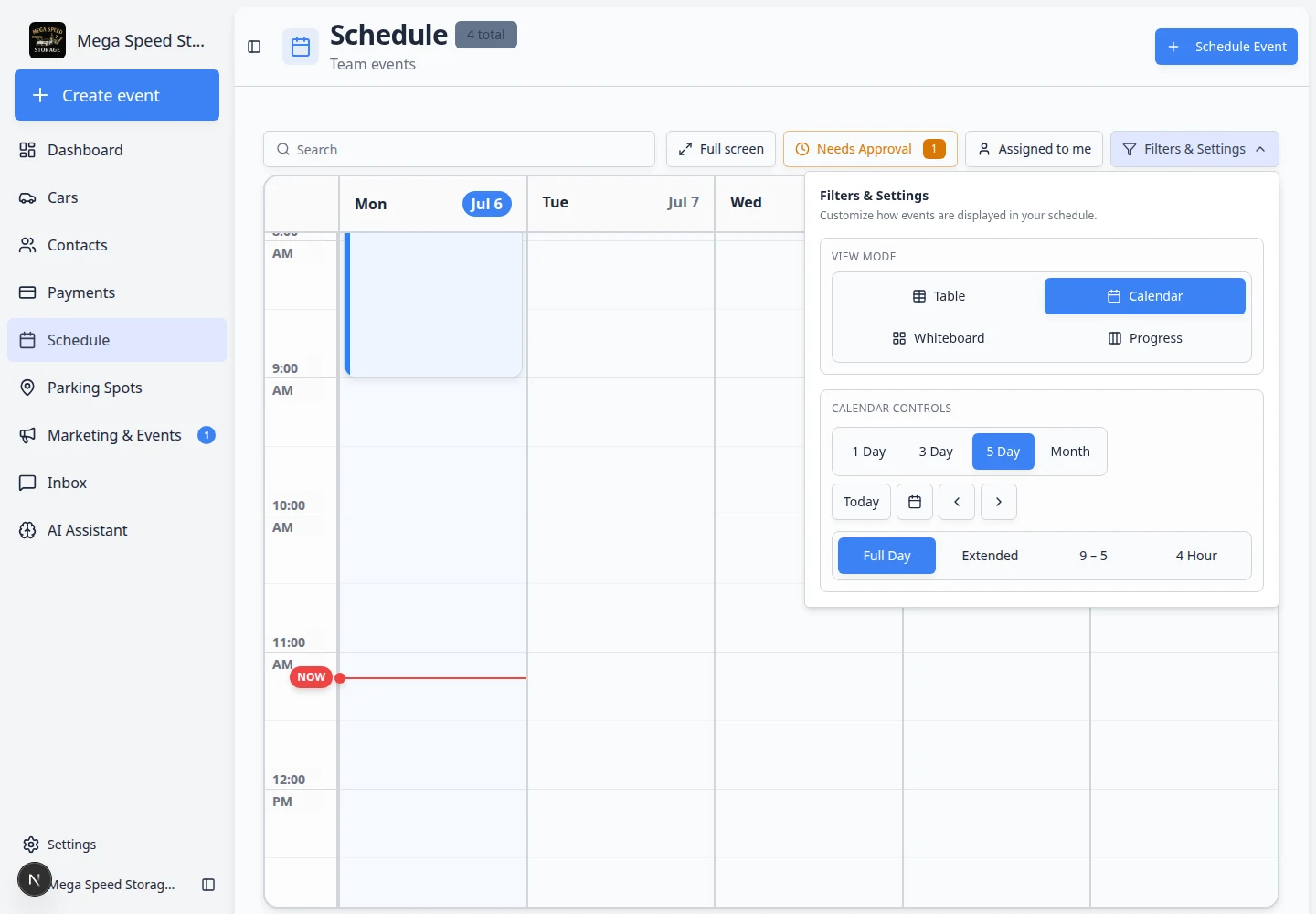Open Contacts page from the sidebar
The width and height of the screenshot is (1316, 914).
117,245
